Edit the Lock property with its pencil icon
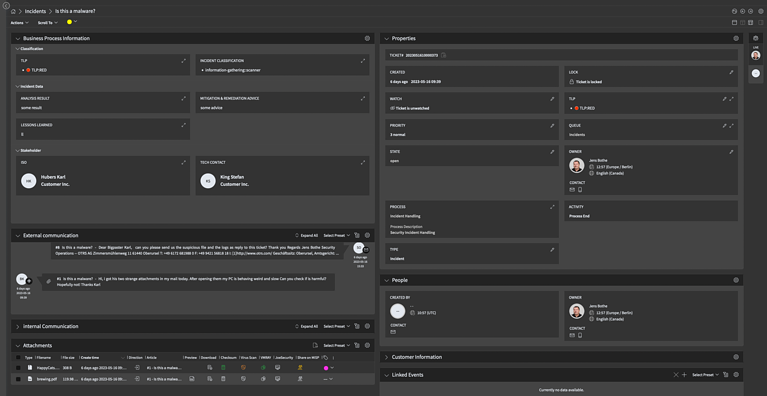 [731, 72]
